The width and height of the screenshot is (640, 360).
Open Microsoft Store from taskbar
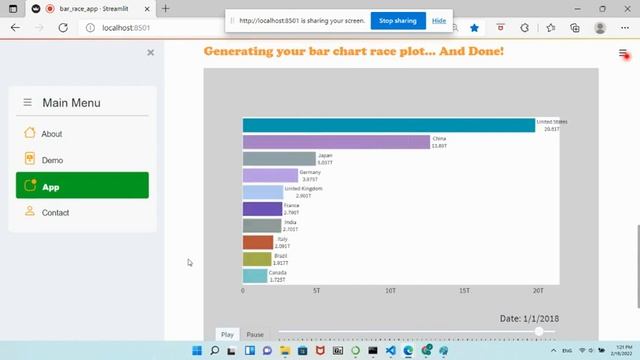[302, 350]
